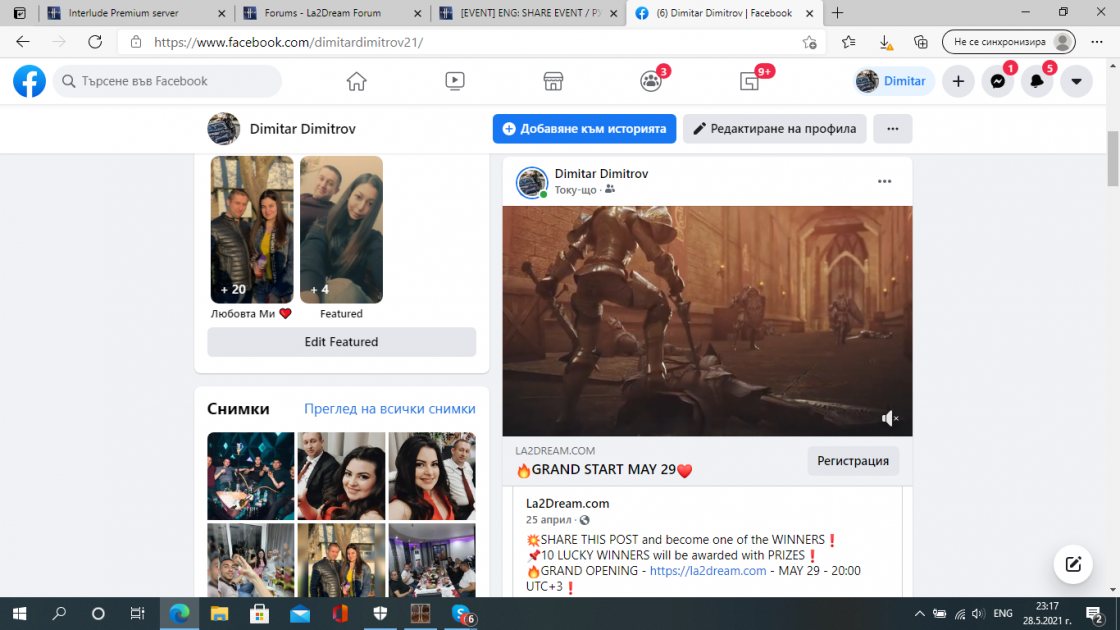The height and width of the screenshot is (630, 1120).
Task: Open the Любовта Ми featured collection thumbnail
Action: tap(252, 230)
